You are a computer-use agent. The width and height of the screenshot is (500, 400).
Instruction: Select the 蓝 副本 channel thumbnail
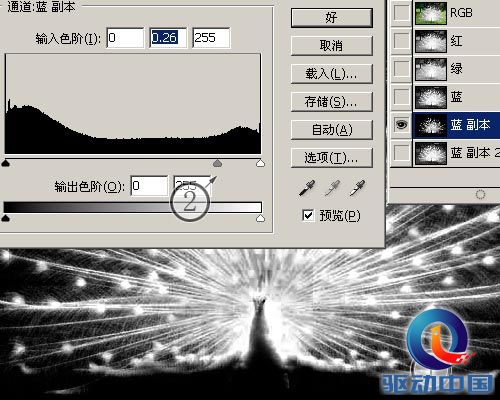(431, 125)
